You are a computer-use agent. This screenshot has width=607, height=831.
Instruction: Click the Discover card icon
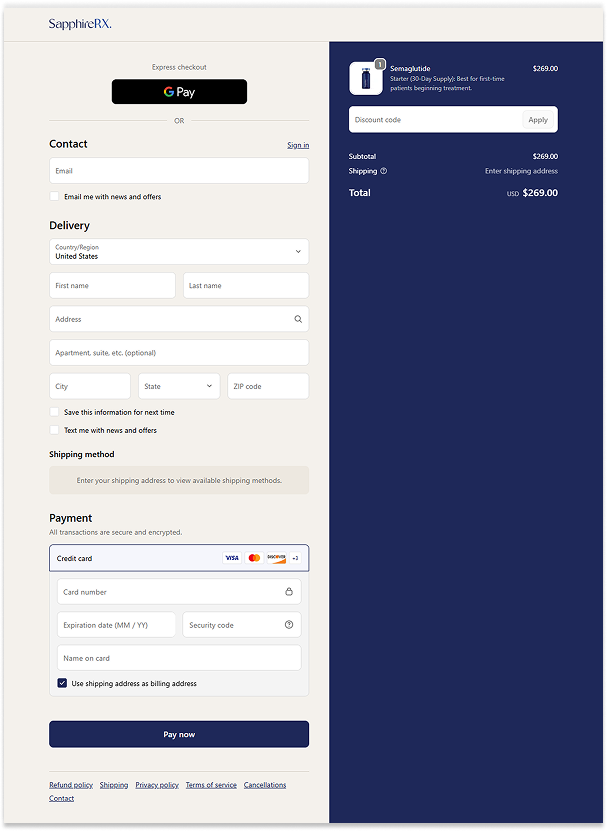[x=276, y=558]
